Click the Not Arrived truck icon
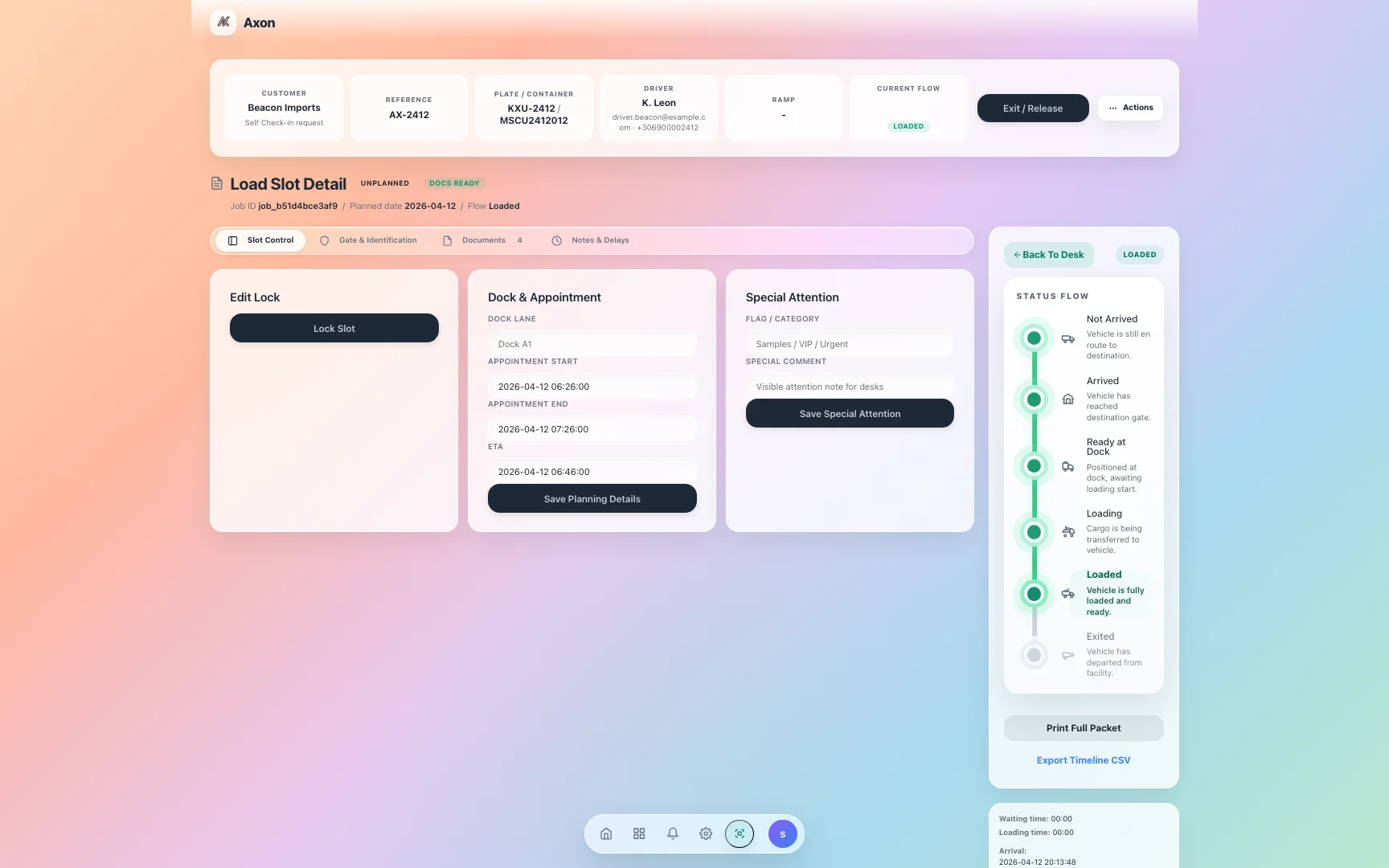This screenshot has height=868, width=1389. 1067,338
